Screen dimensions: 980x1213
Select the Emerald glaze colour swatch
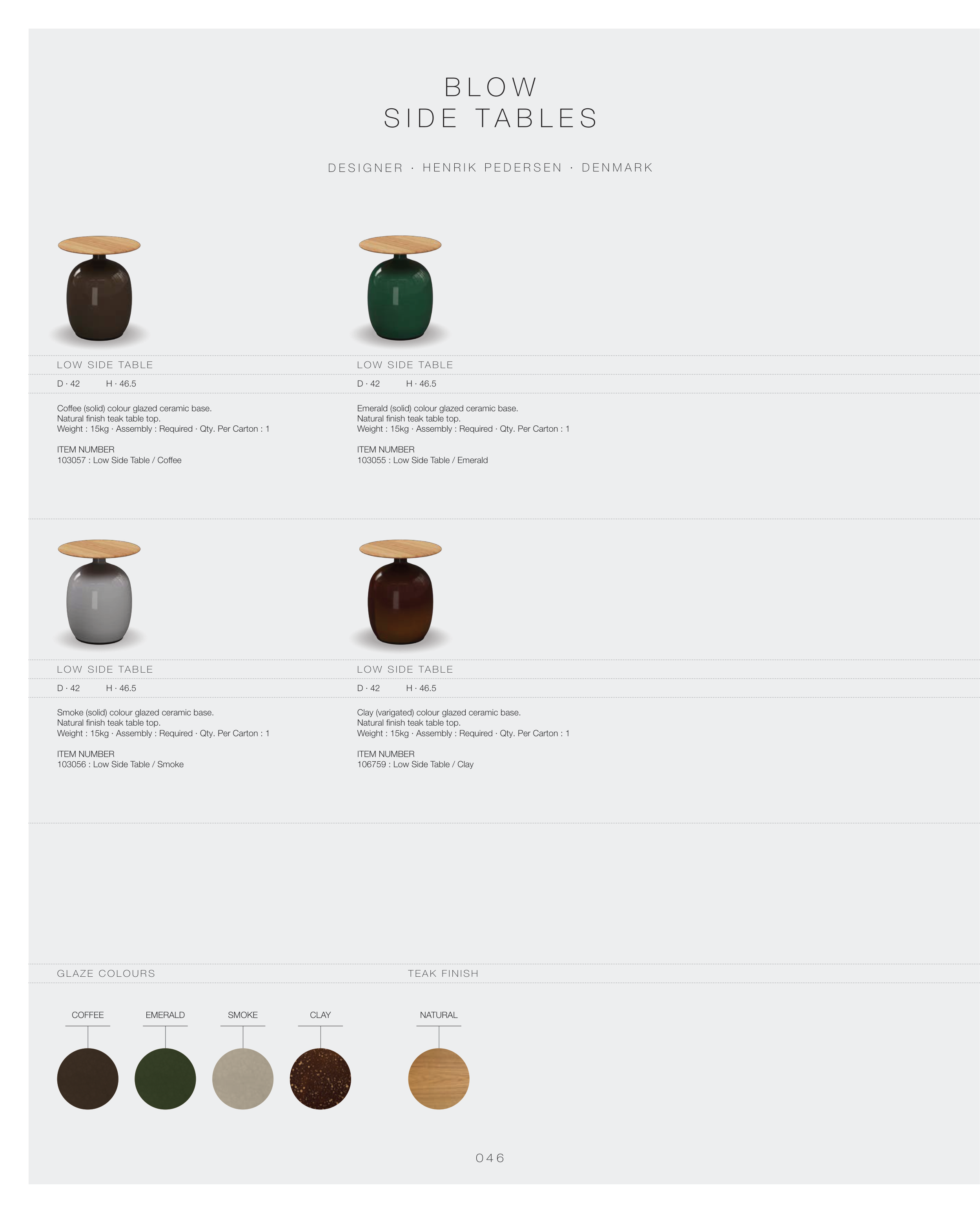click(166, 1079)
